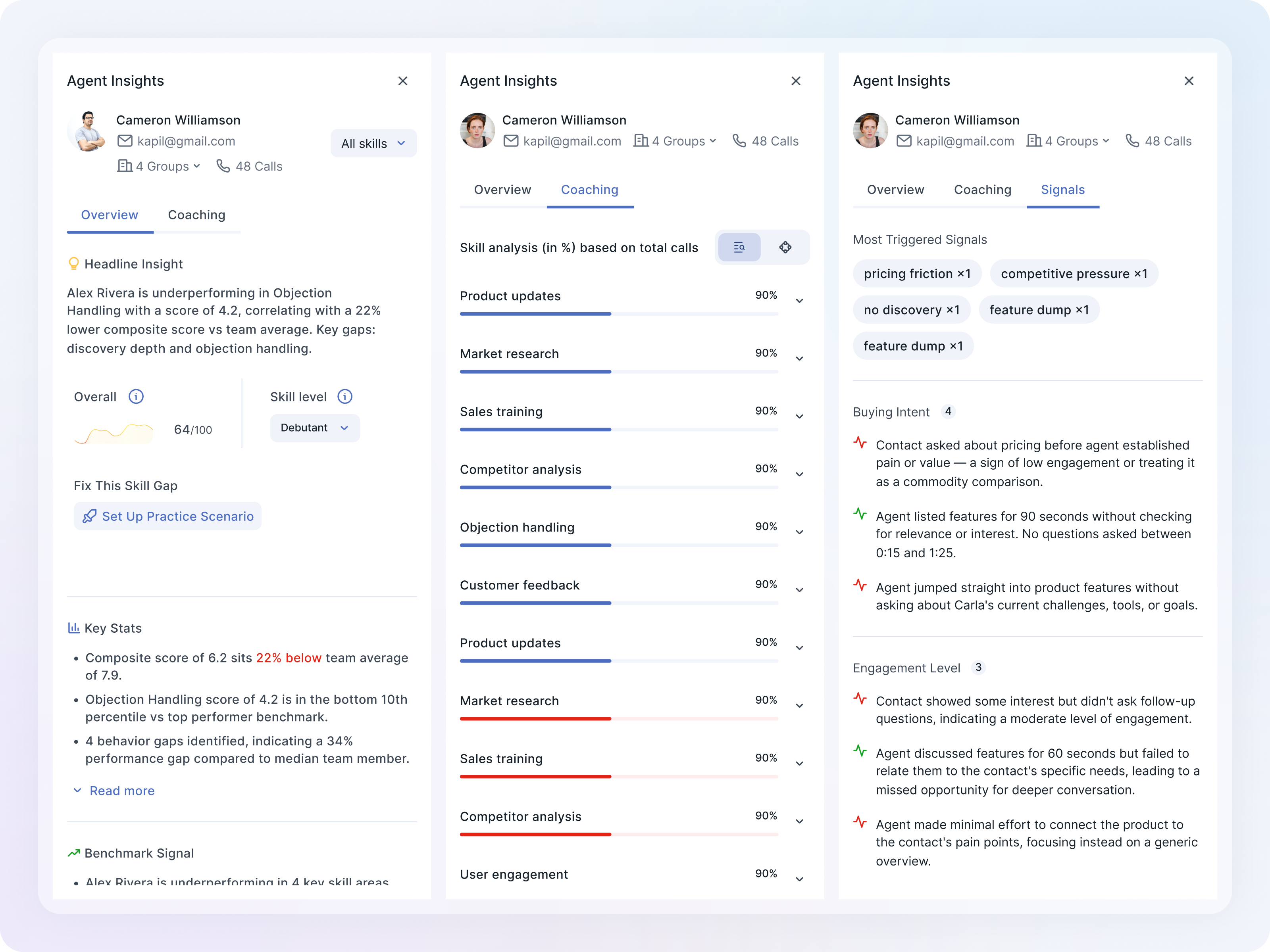Click the Customer feedback progress bar
Image resolution: width=1270 pixels, height=952 pixels.
pyautogui.click(x=618, y=603)
